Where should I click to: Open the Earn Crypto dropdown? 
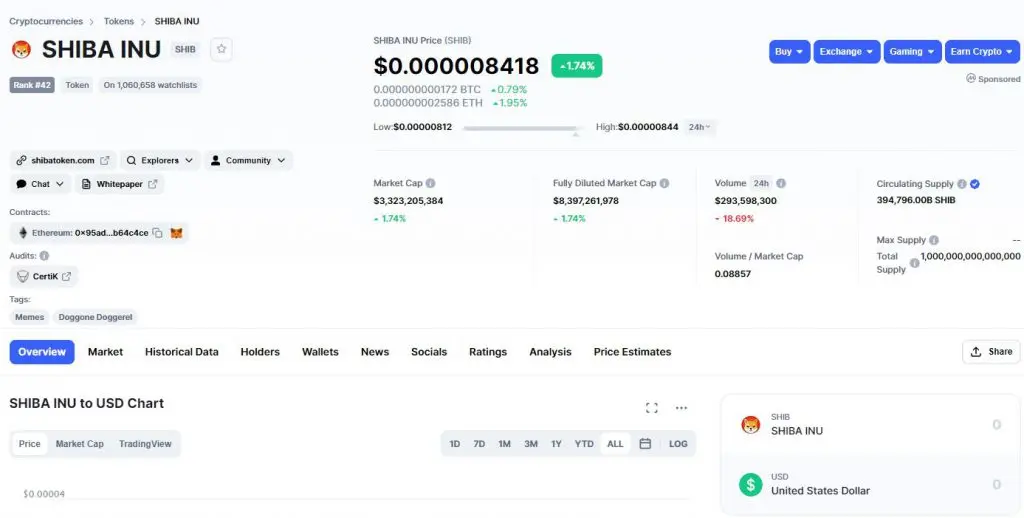(982, 52)
